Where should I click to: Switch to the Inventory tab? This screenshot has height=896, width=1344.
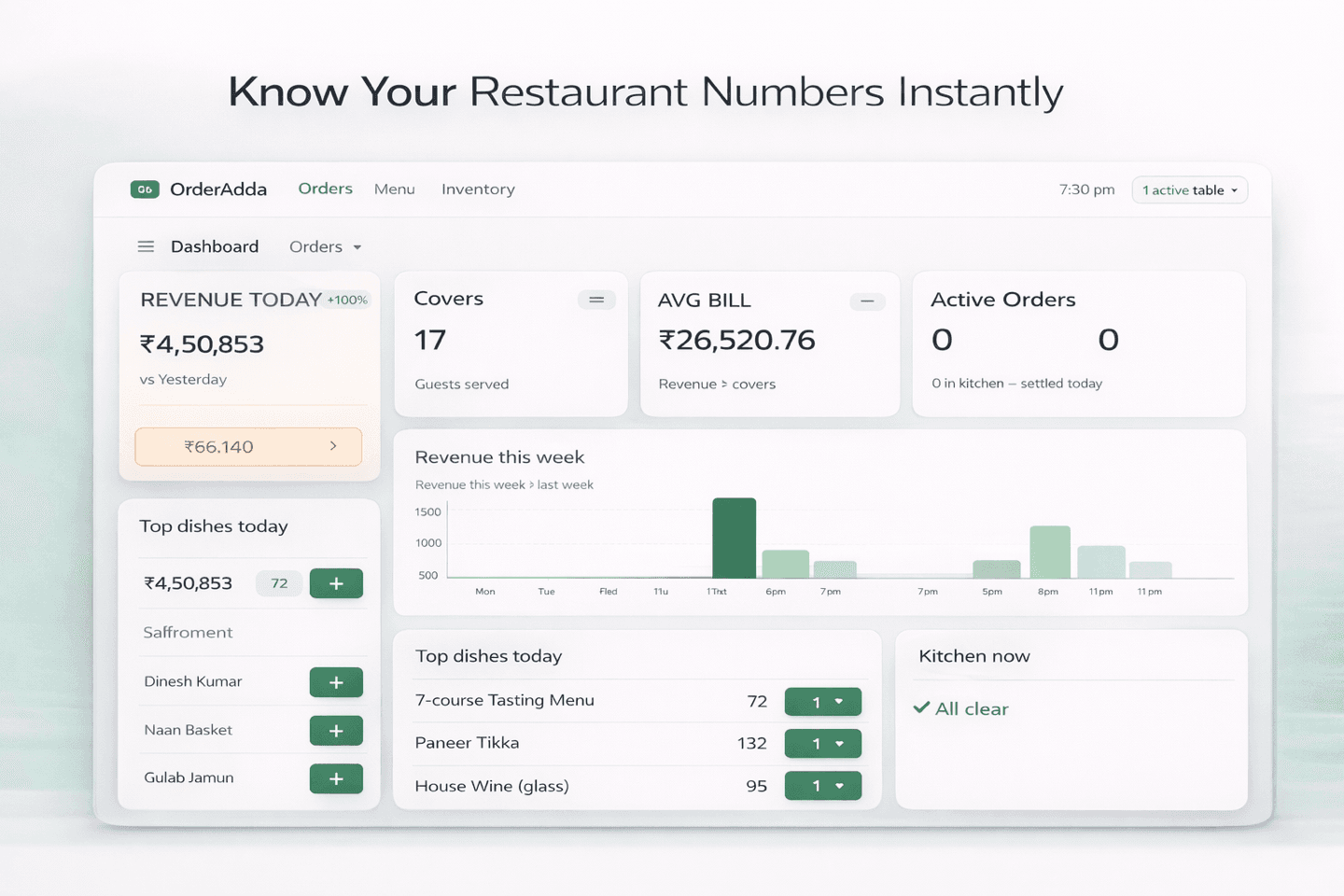click(478, 189)
